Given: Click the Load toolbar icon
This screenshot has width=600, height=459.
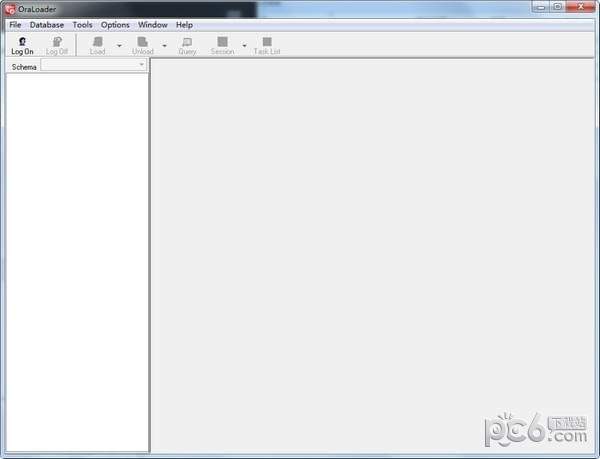Looking at the screenshot, I should pyautogui.click(x=98, y=45).
